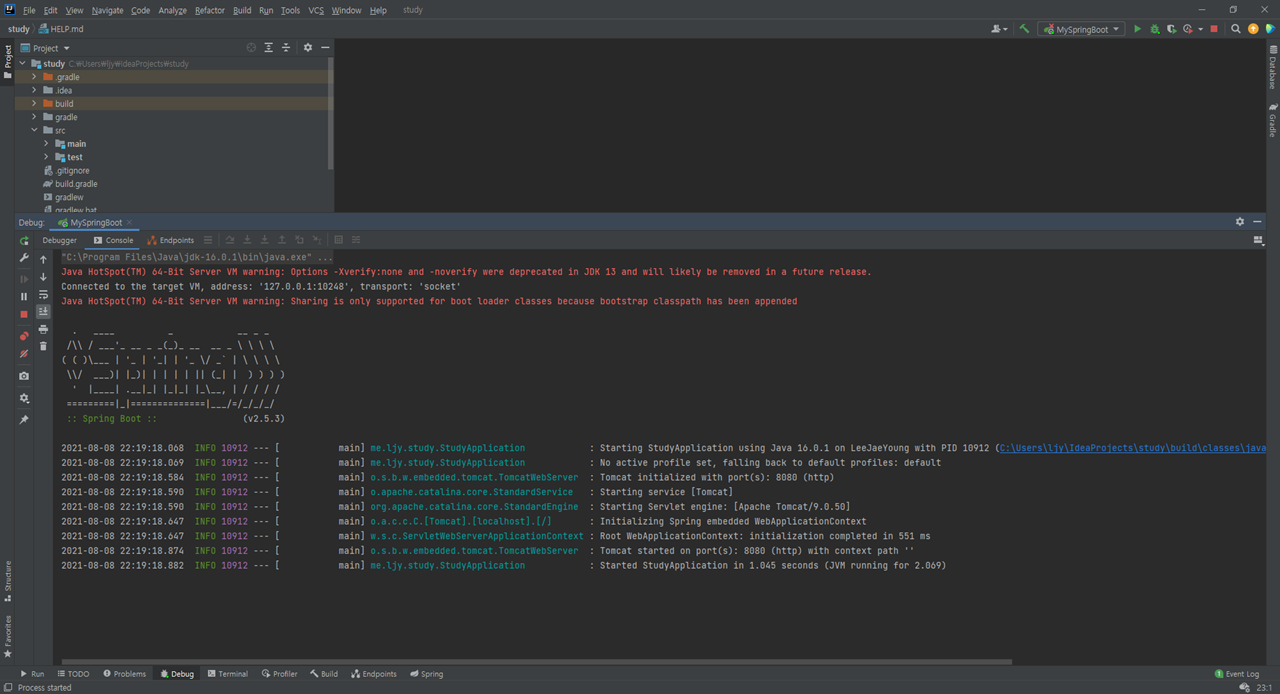
Task: Click the Step Over debug icon
Action: 229,240
